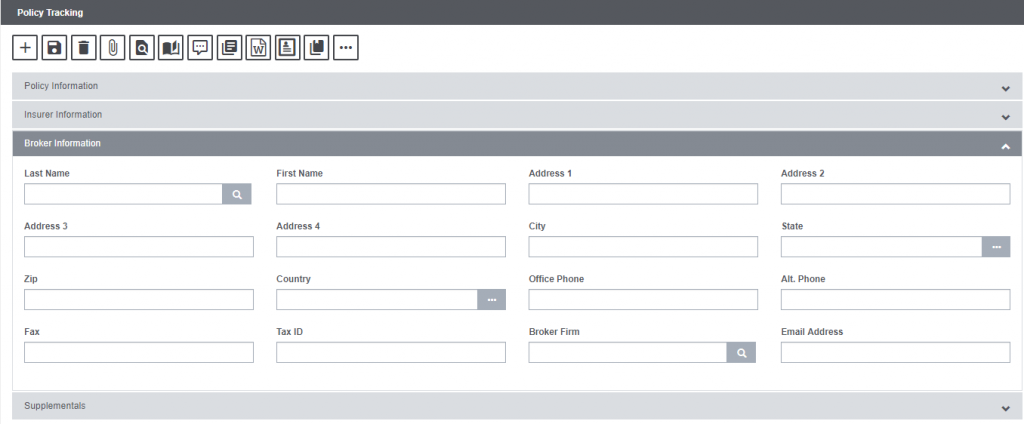Open the more options (ellipsis) toolbar button
1024x424 pixels.
(346, 48)
